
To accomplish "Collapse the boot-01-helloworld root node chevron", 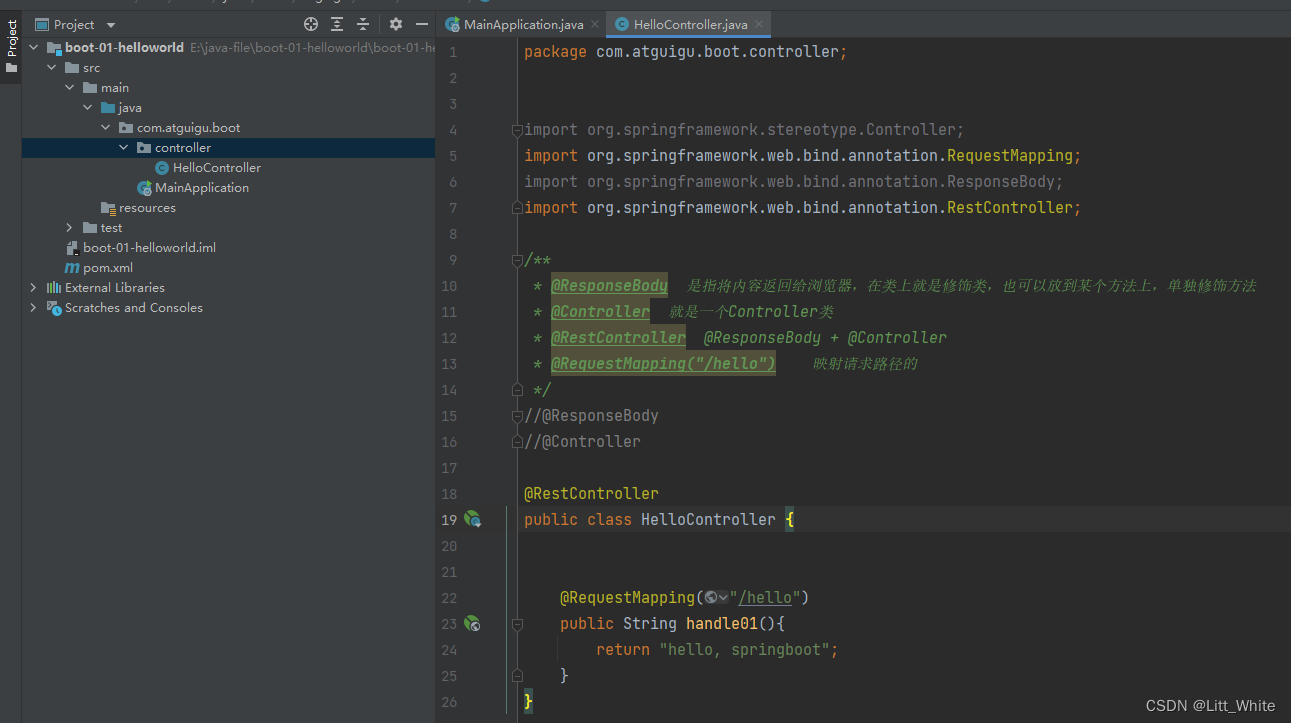I will tap(34, 47).
